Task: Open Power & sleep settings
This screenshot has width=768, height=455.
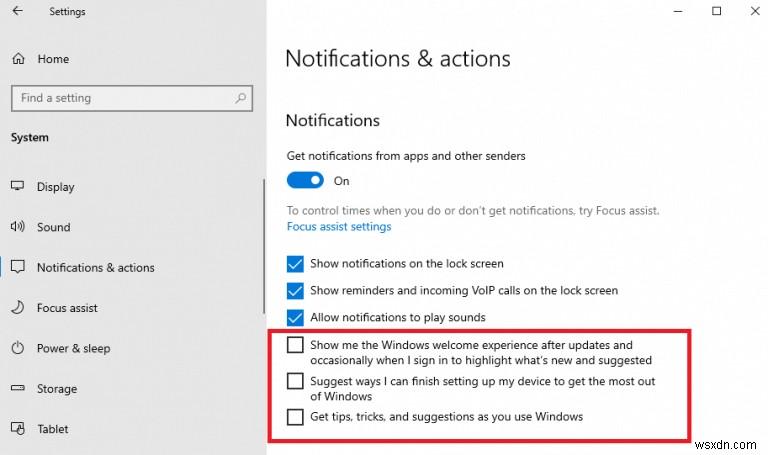Action: (73, 348)
